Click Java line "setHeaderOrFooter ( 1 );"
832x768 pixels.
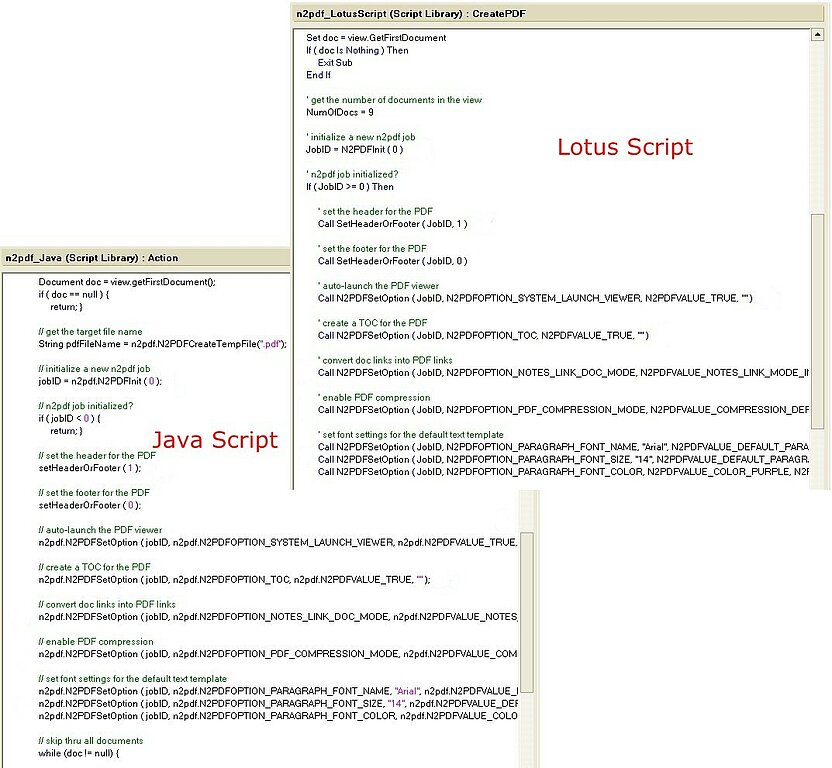click(90, 468)
